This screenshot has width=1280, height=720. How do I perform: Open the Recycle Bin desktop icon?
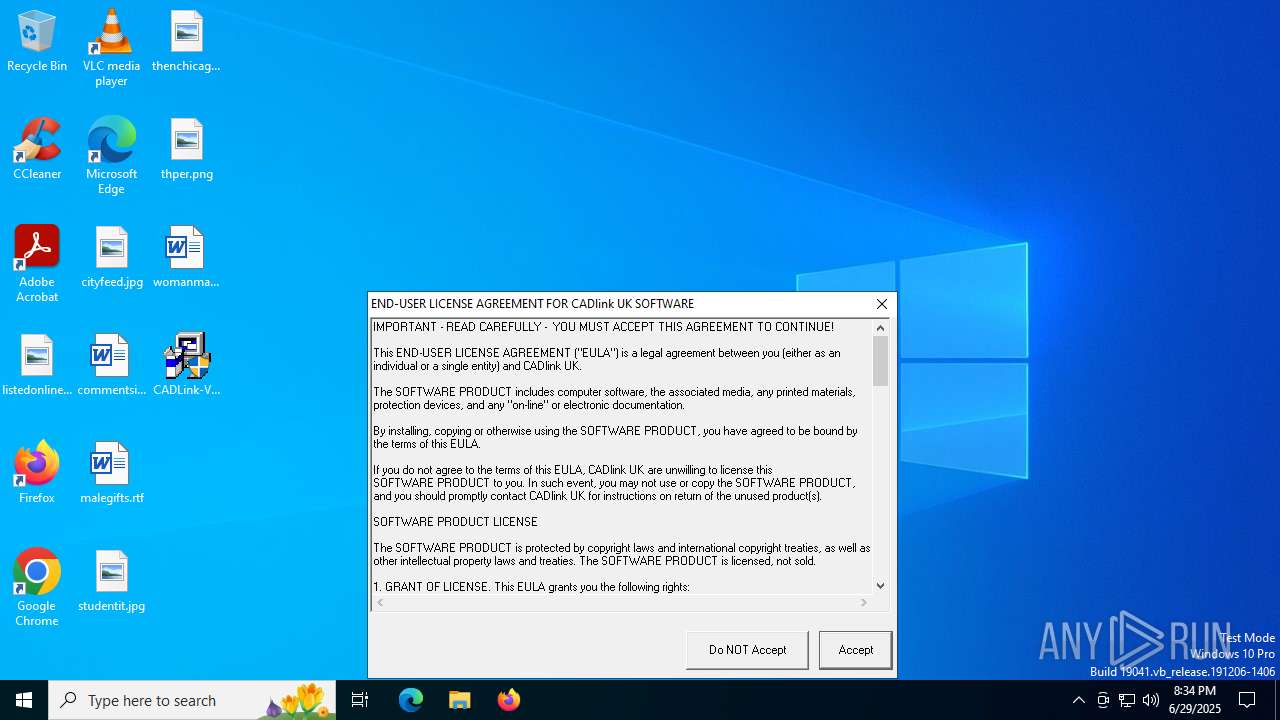click(x=37, y=42)
